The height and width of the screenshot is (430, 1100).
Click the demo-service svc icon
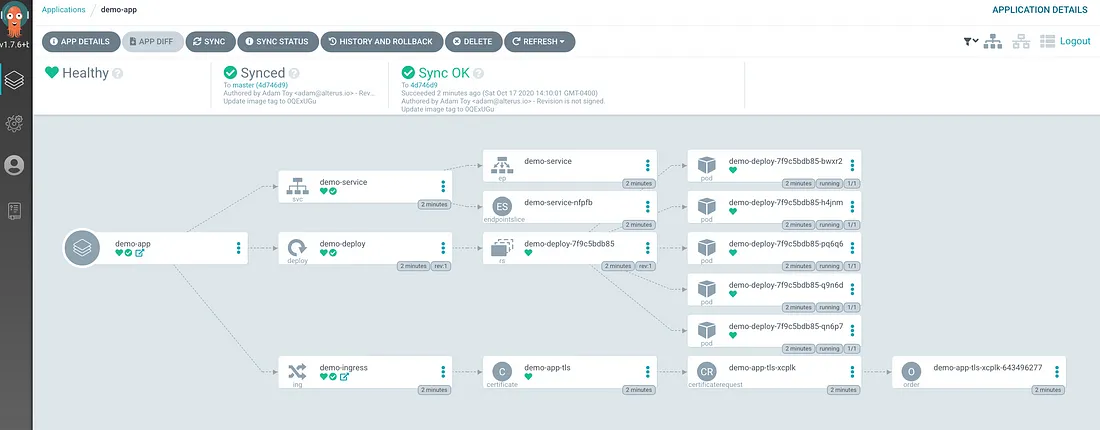pyautogui.click(x=297, y=187)
